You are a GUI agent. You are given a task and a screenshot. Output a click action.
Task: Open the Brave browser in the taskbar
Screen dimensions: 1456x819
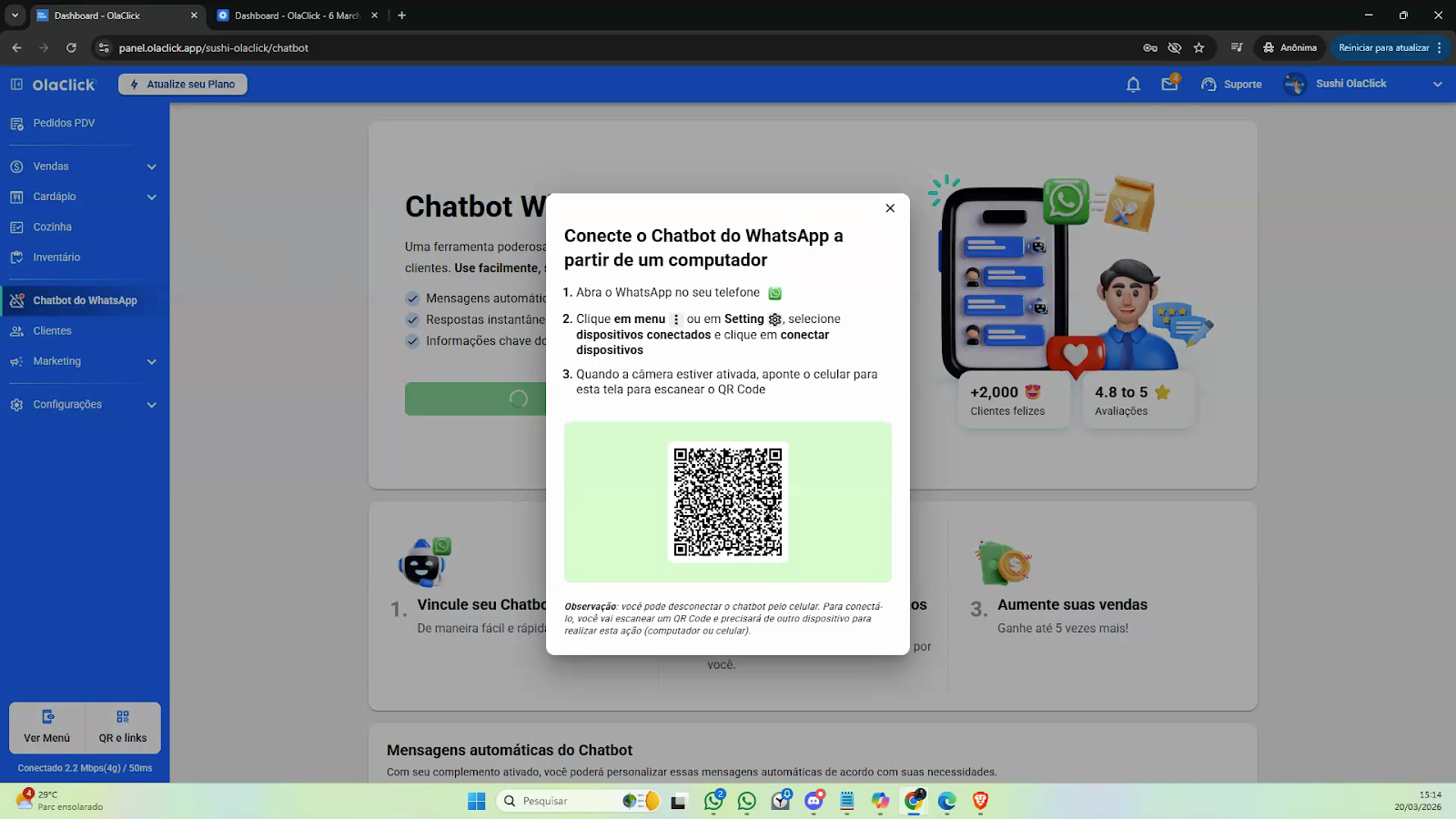[x=980, y=801]
